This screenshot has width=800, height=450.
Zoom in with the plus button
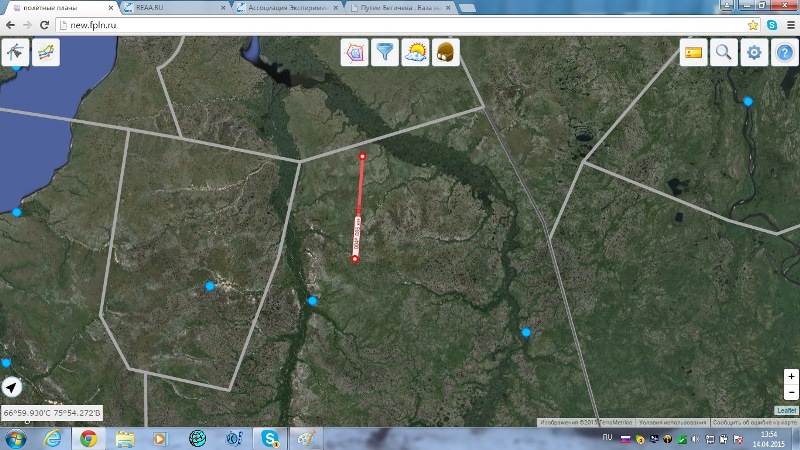[x=791, y=377]
